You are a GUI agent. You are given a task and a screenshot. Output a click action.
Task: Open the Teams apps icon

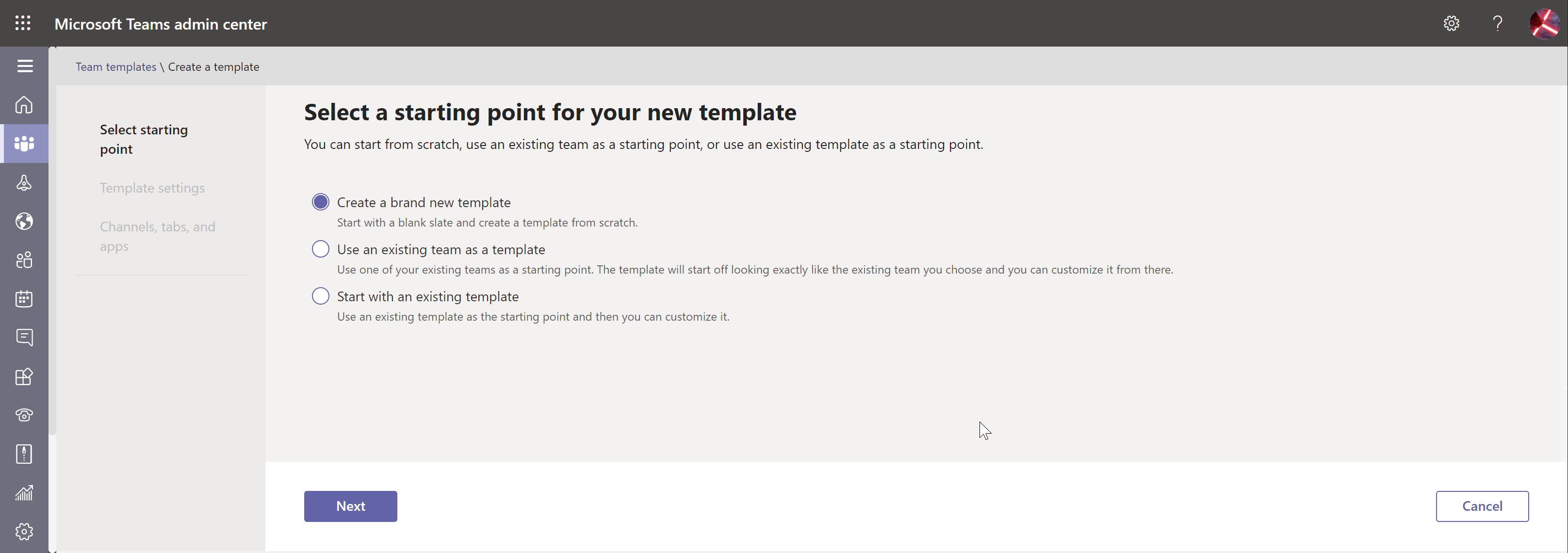(x=24, y=376)
